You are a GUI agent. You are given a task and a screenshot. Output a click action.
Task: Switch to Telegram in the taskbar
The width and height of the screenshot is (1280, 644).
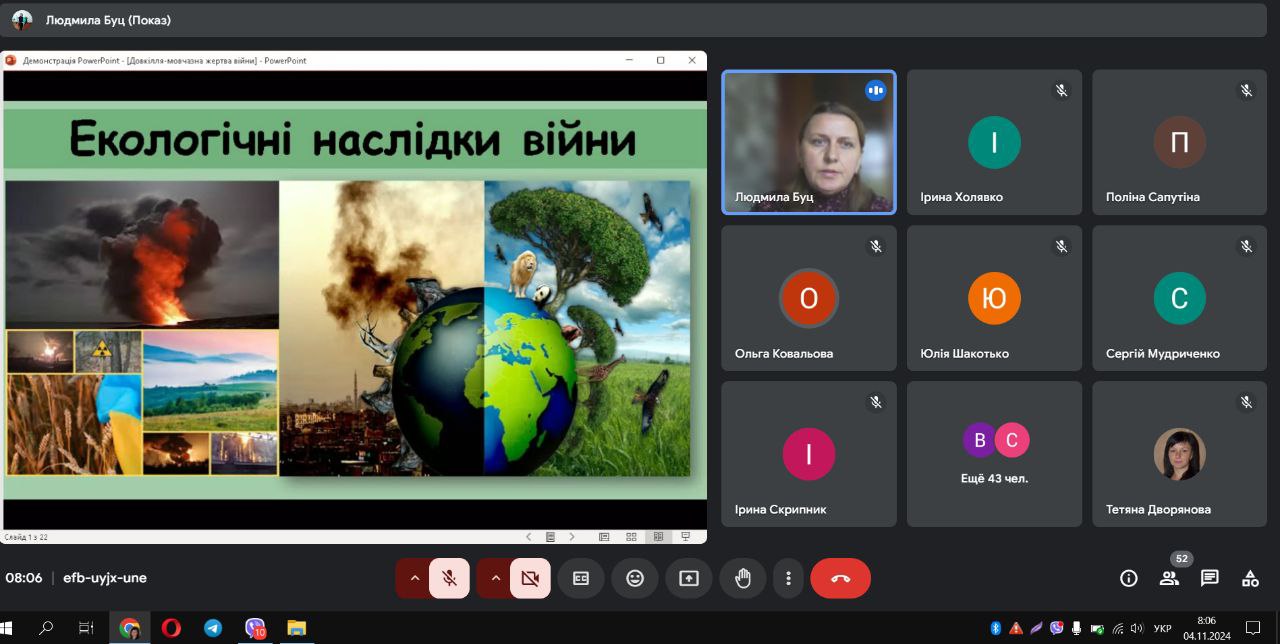[213, 628]
